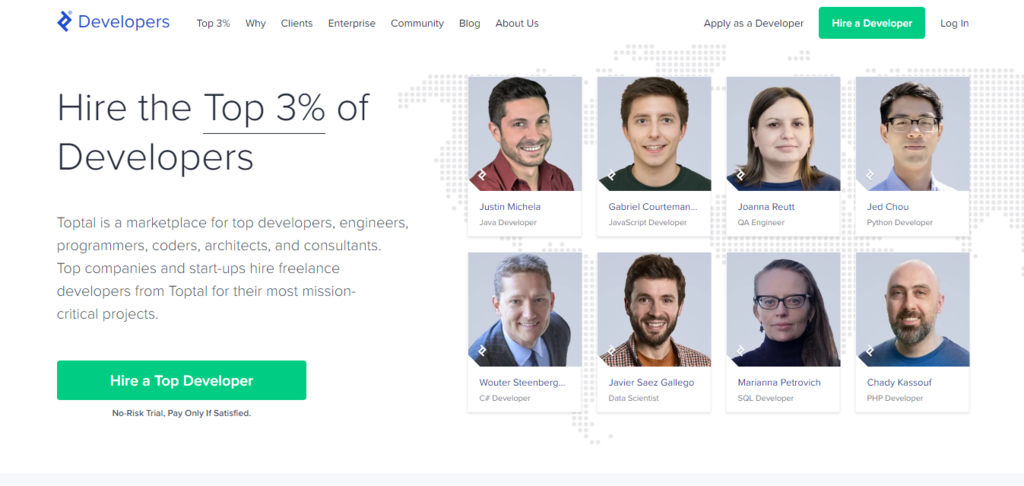Go to the Why navigation item
The width and height of the screenshot is (1024, 486).
[x=255, y=24]
